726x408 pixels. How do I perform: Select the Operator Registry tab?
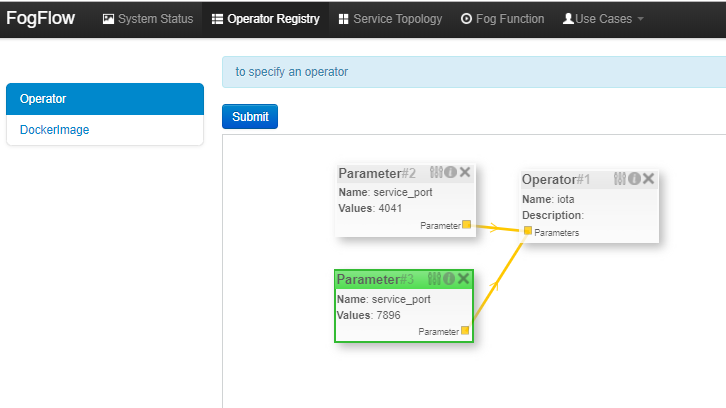click(x=265, y=19)
